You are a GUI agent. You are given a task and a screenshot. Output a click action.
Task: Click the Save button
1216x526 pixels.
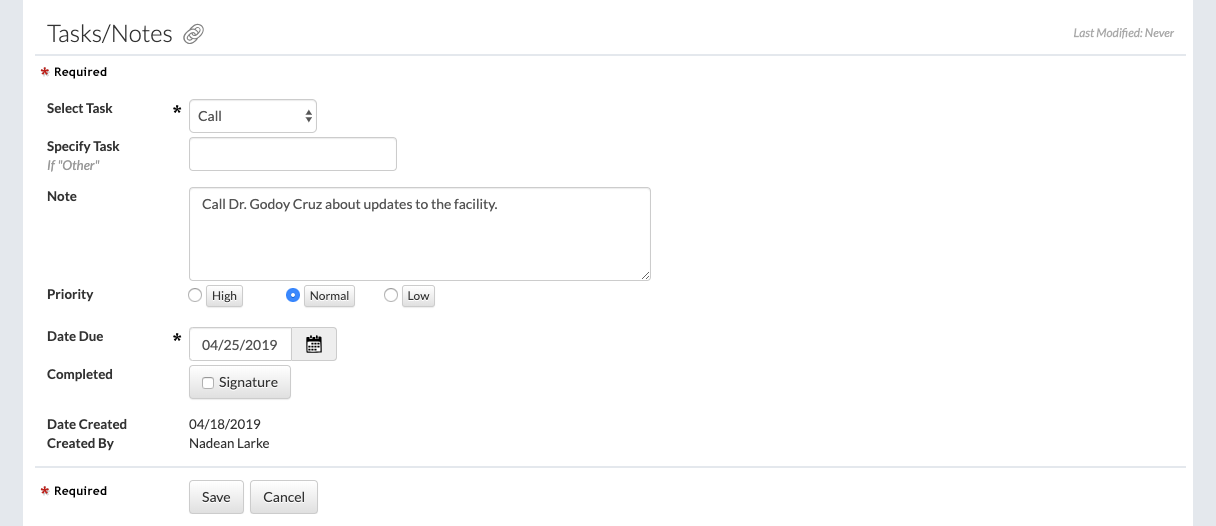click(x=216, y=497)
